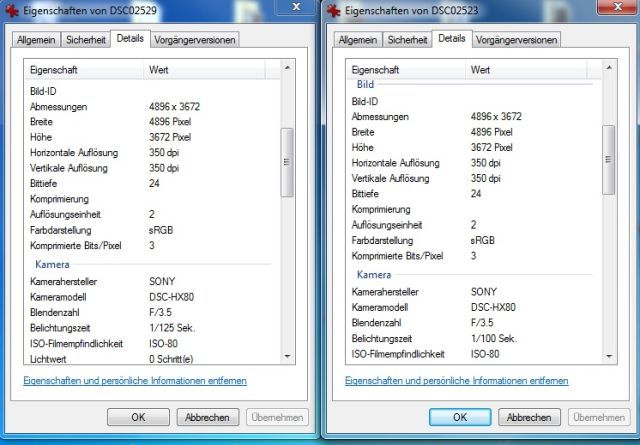Select Kamera group heading in DSC02529 window
This screenshot has height=445, width=640.
[x=52, y=265]
